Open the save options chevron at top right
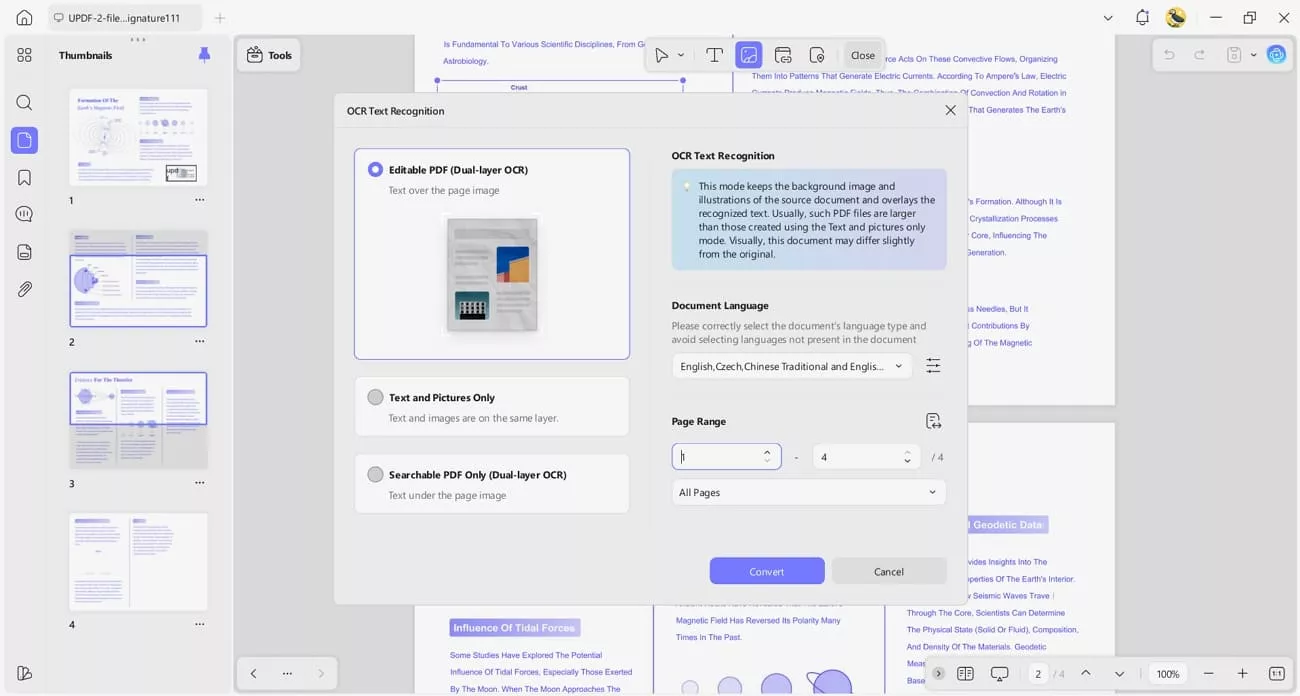This screenshot has width=1300, height=696. (x=1253, y=54)
